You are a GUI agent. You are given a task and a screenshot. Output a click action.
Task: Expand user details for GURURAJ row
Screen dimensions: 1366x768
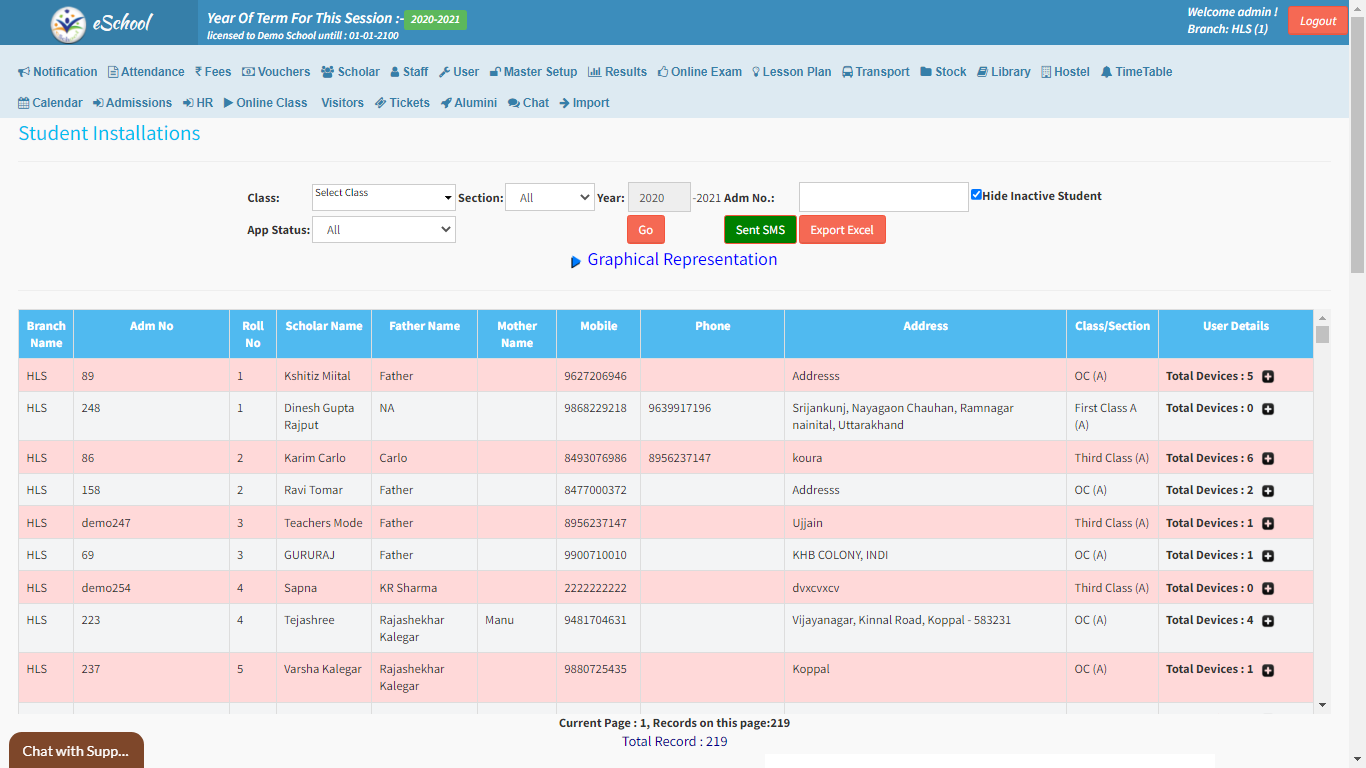click(x=1268, y=556)
